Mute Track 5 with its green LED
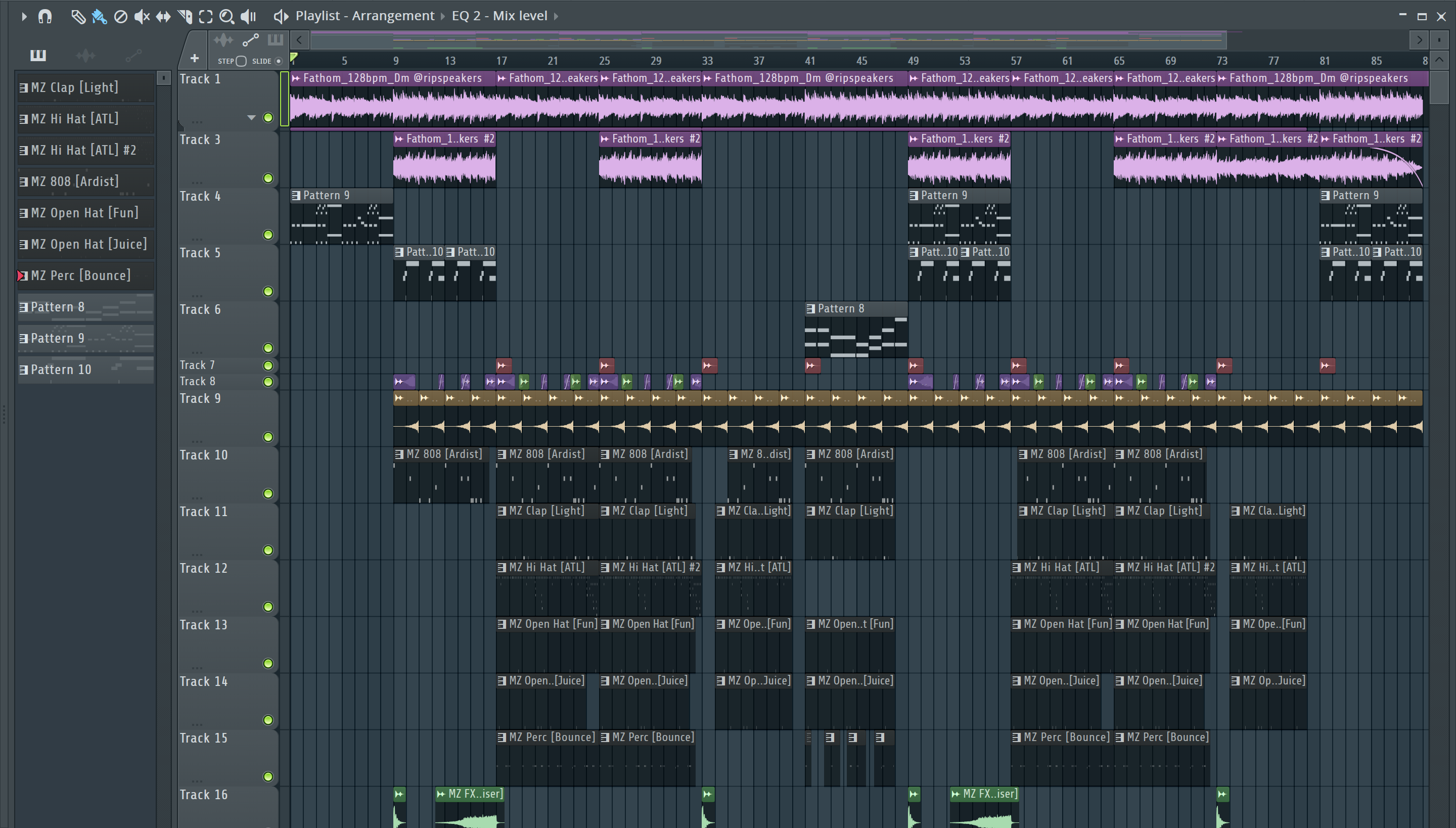The height and width of the screenshot is (828, 1456). click(x=268, y=291)
